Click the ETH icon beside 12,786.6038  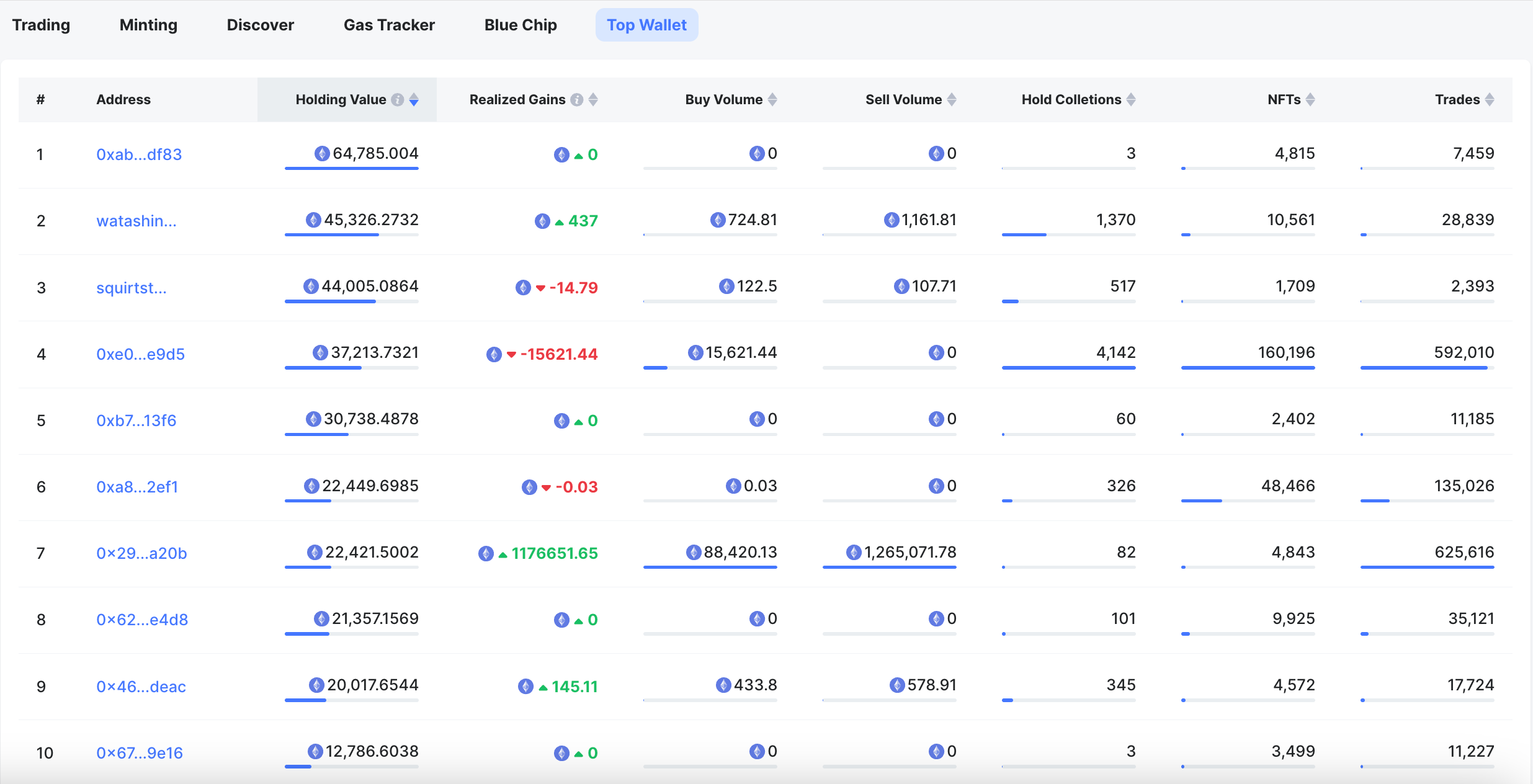[315, 751]
